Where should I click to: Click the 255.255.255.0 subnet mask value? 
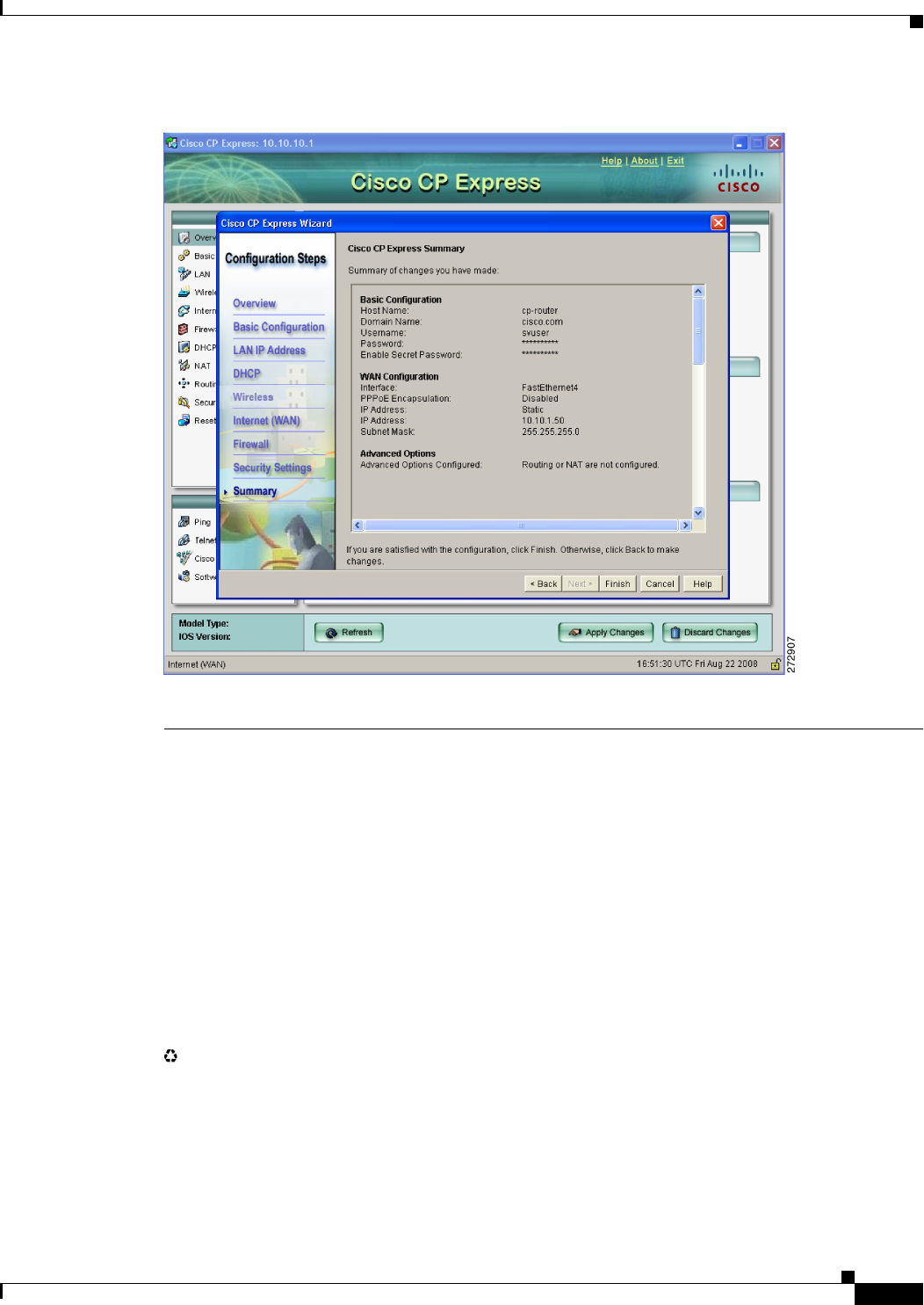coord(551,432)
